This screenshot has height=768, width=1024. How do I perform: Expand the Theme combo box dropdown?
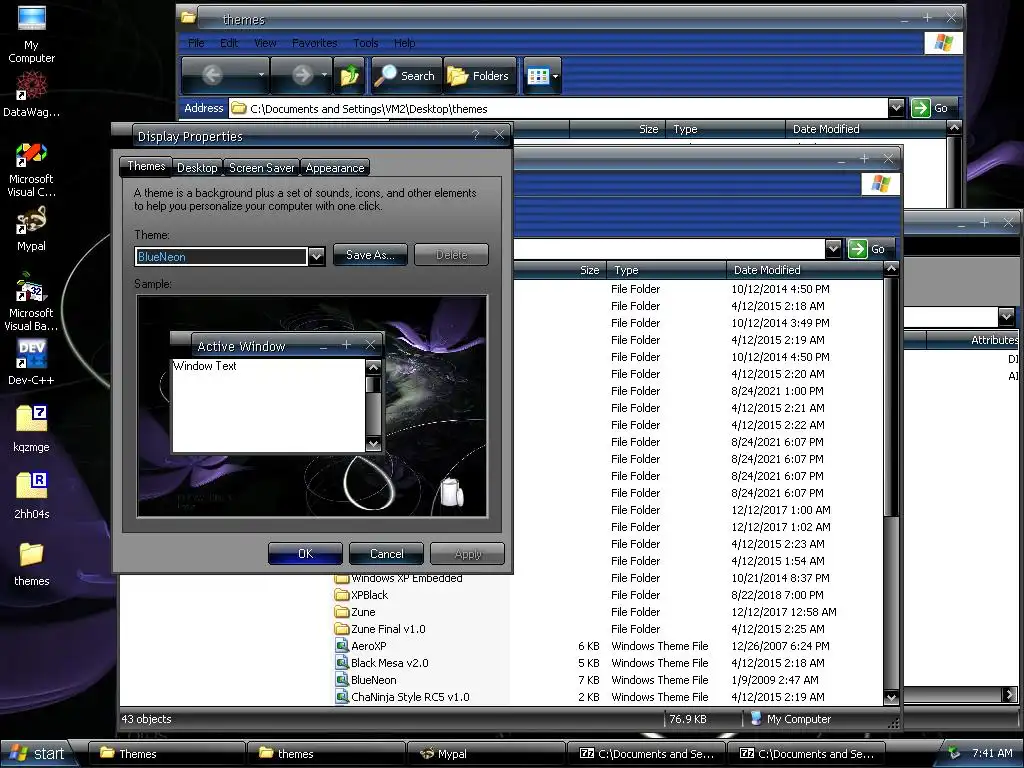coord(316,256)
